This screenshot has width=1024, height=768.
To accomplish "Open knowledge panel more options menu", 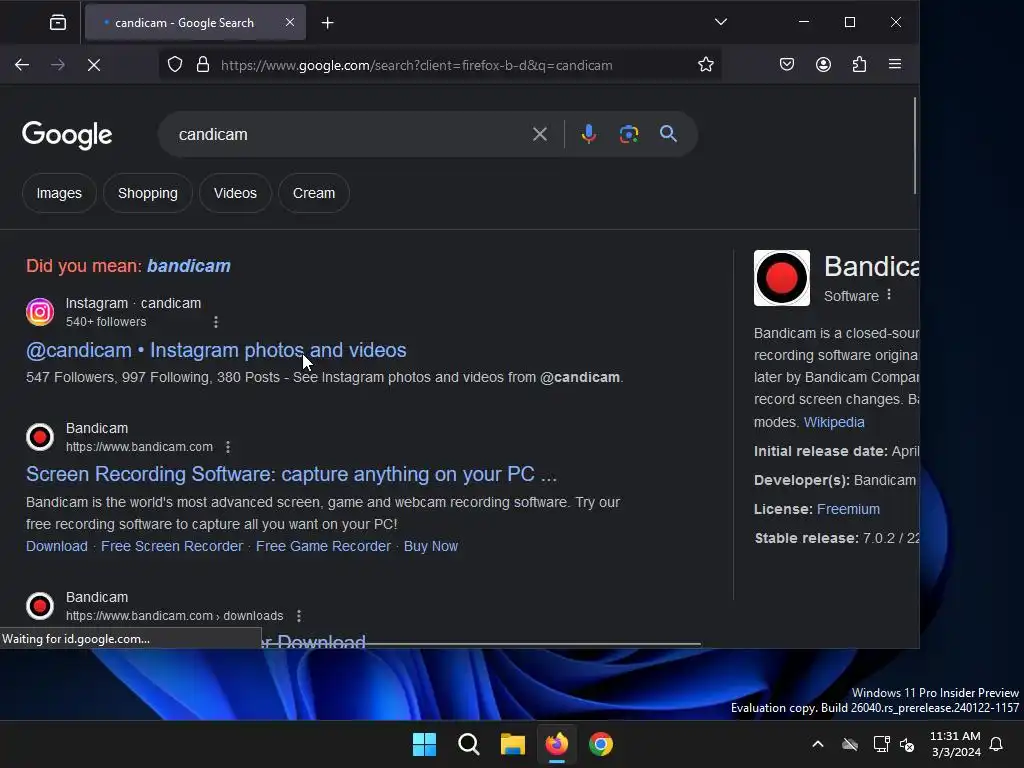I will click(889, 295).
